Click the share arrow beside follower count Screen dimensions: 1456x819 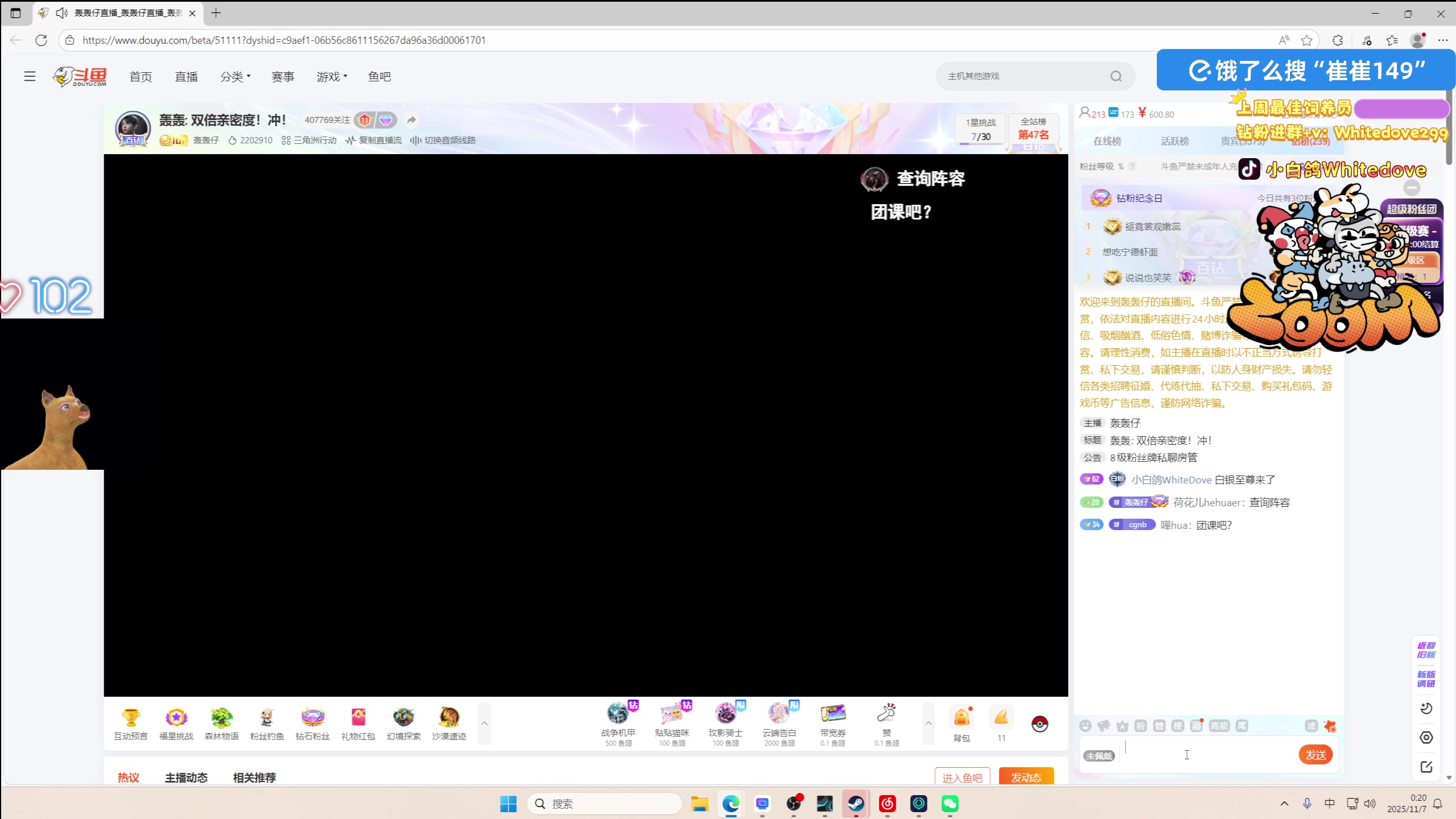click(x=411, y=120)
